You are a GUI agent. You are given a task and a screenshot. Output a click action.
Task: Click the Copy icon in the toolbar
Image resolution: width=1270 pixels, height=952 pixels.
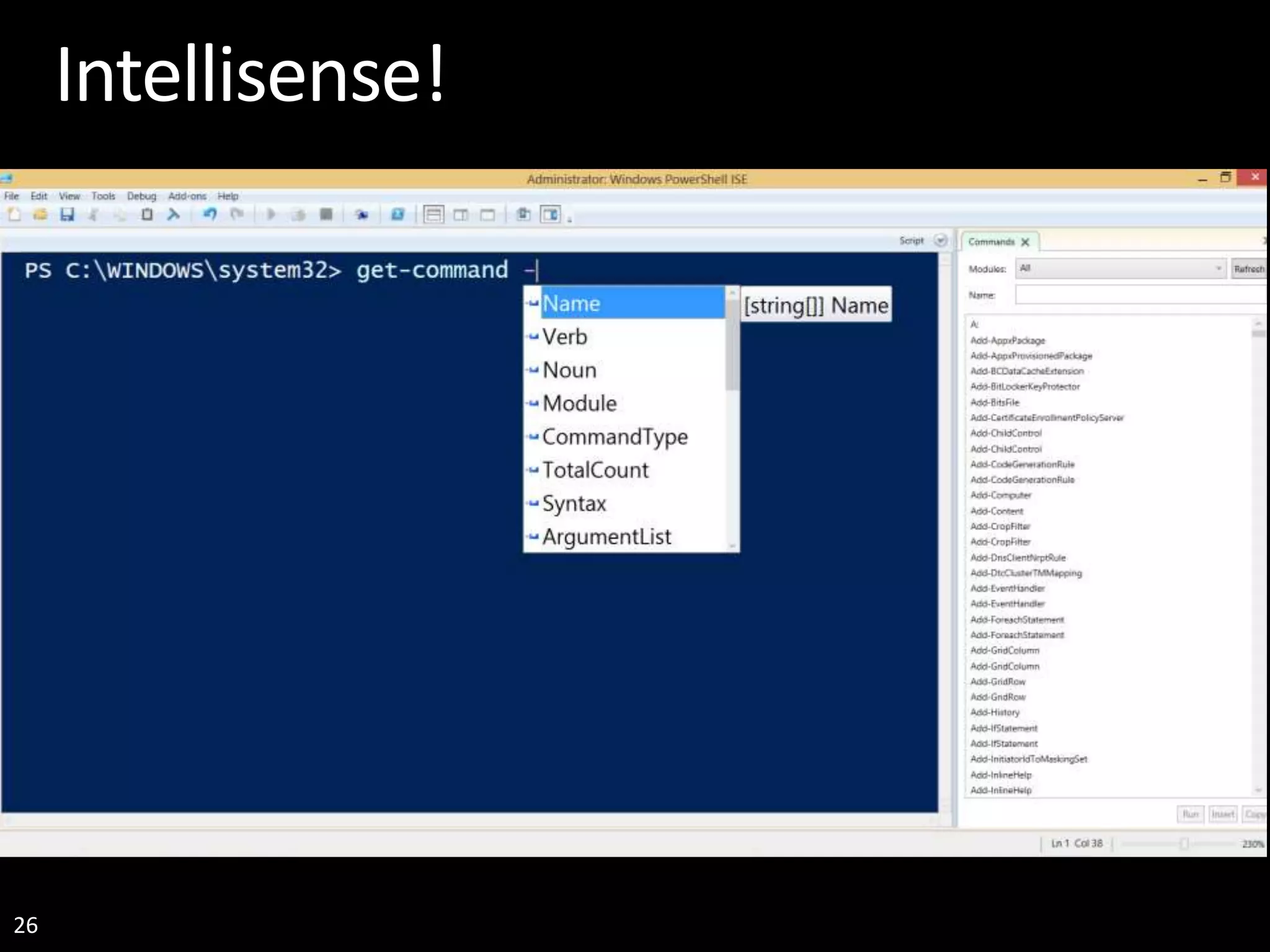(120, 215)
